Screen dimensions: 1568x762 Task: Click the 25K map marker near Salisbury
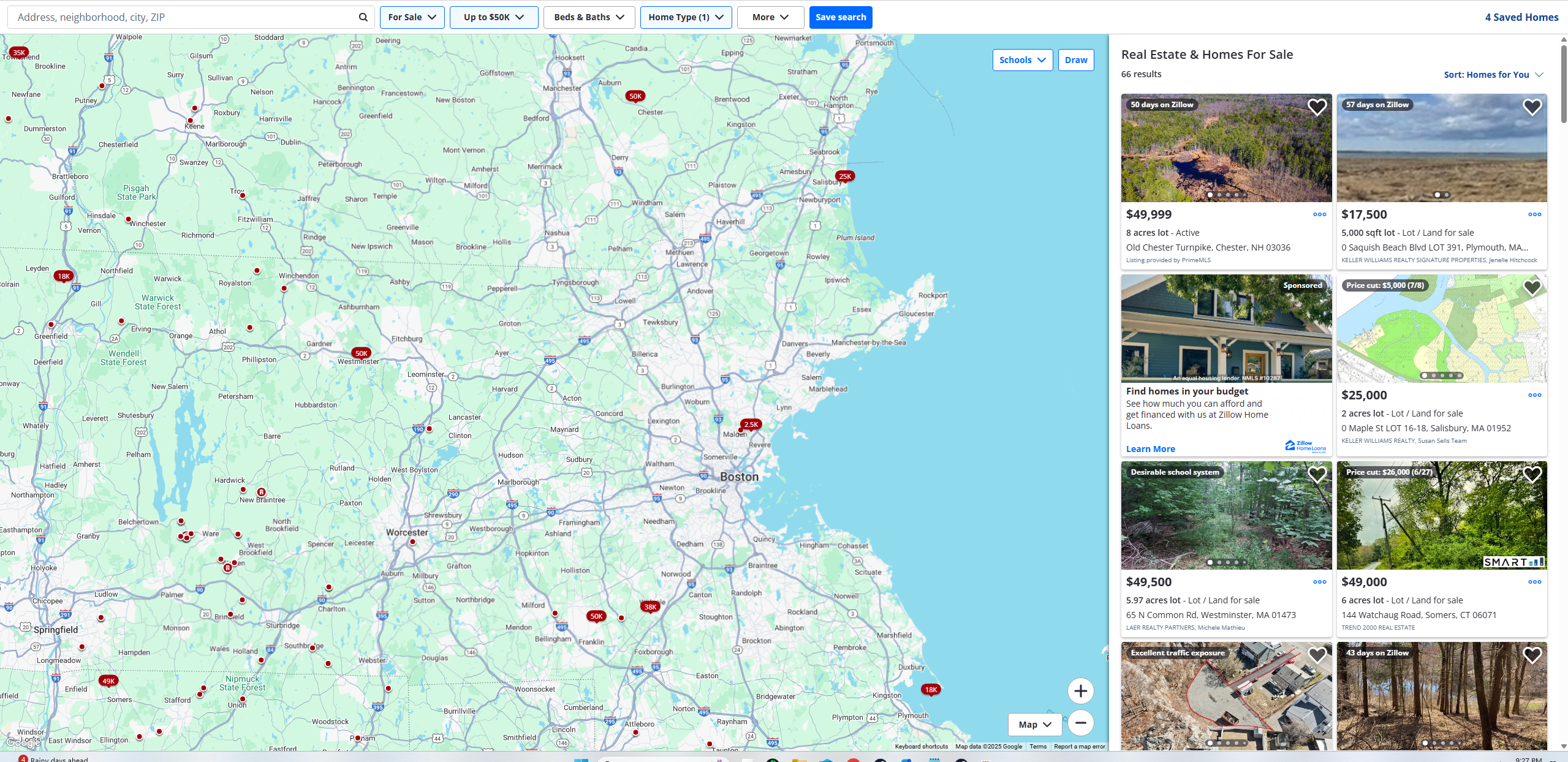click(845, 176)
